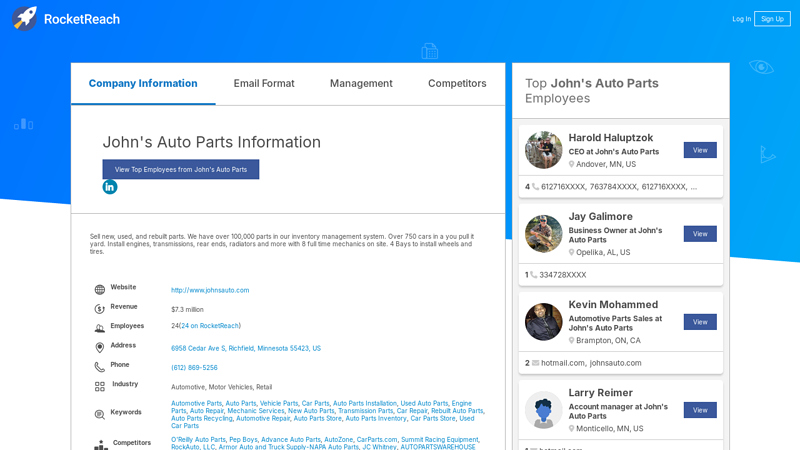Open the CarParts.com competitor link
The image size is (800, 450).
click(377, 440)
